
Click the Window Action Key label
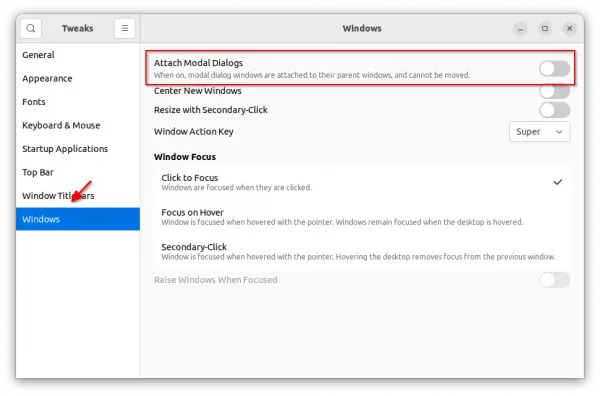(194, 132)
